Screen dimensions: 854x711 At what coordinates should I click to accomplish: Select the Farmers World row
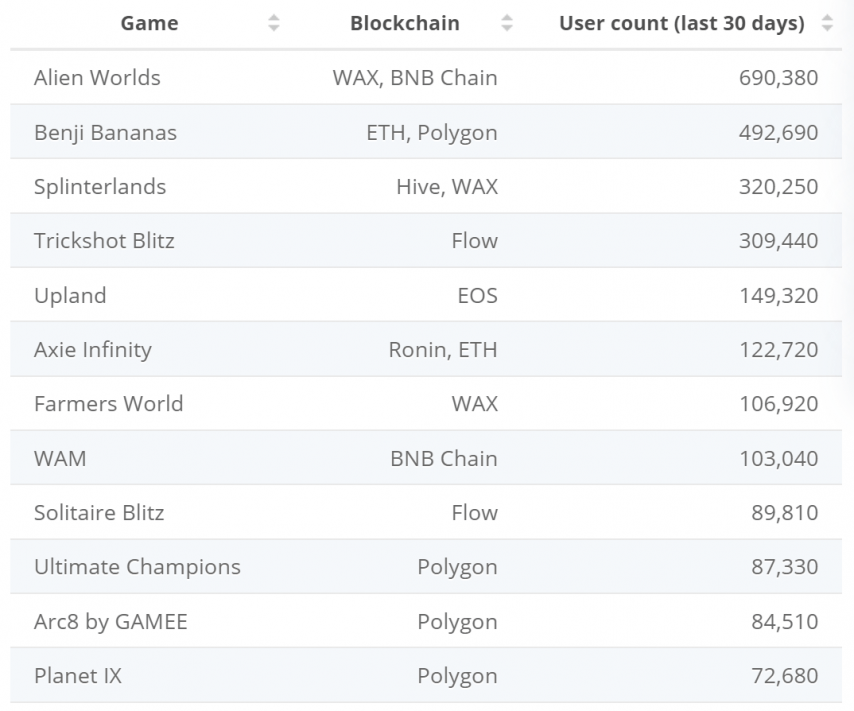tap(108, 404)
